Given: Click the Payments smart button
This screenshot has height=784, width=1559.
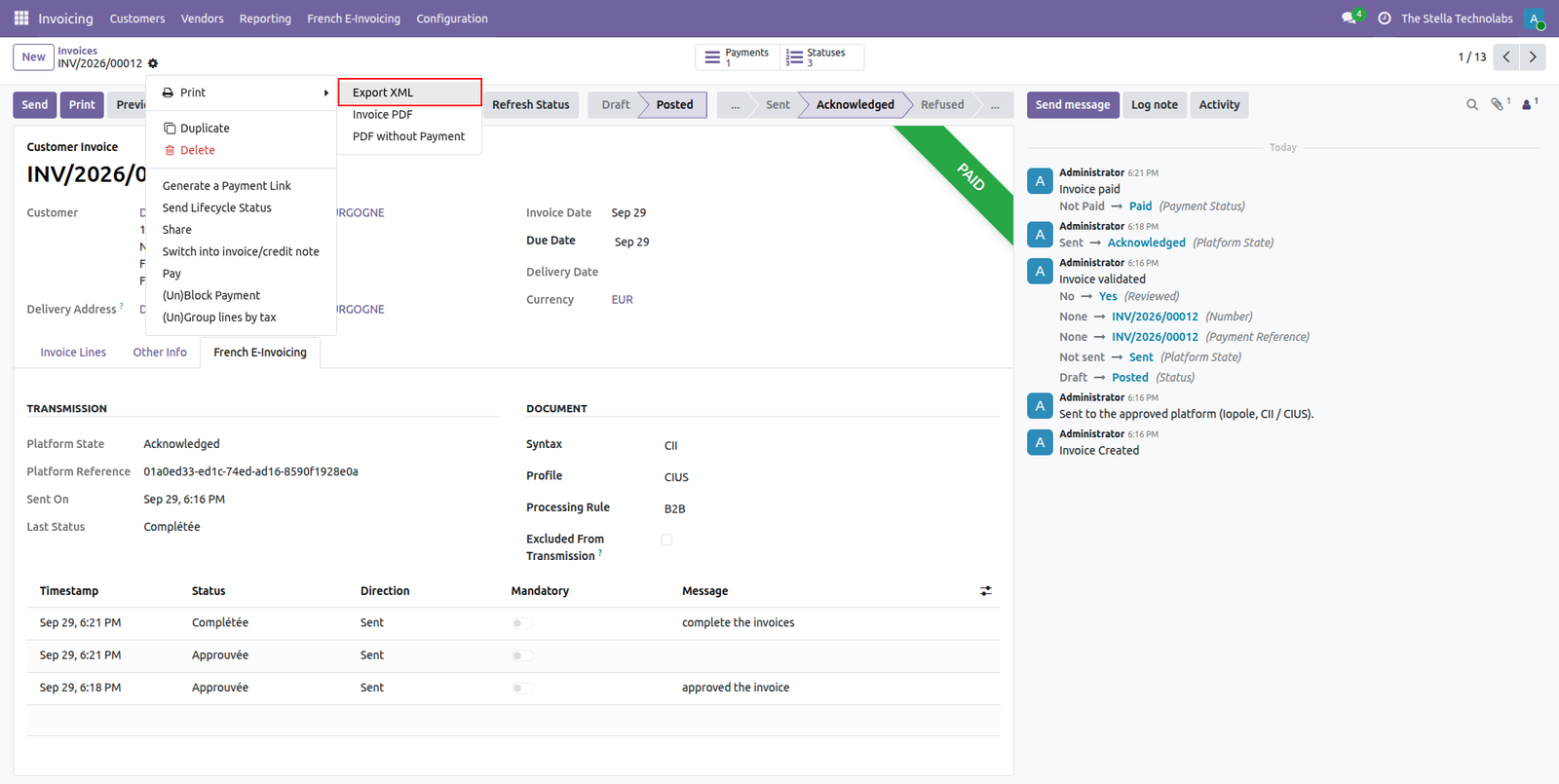Looking at the screenshot, I should click(x=738, y=57).
